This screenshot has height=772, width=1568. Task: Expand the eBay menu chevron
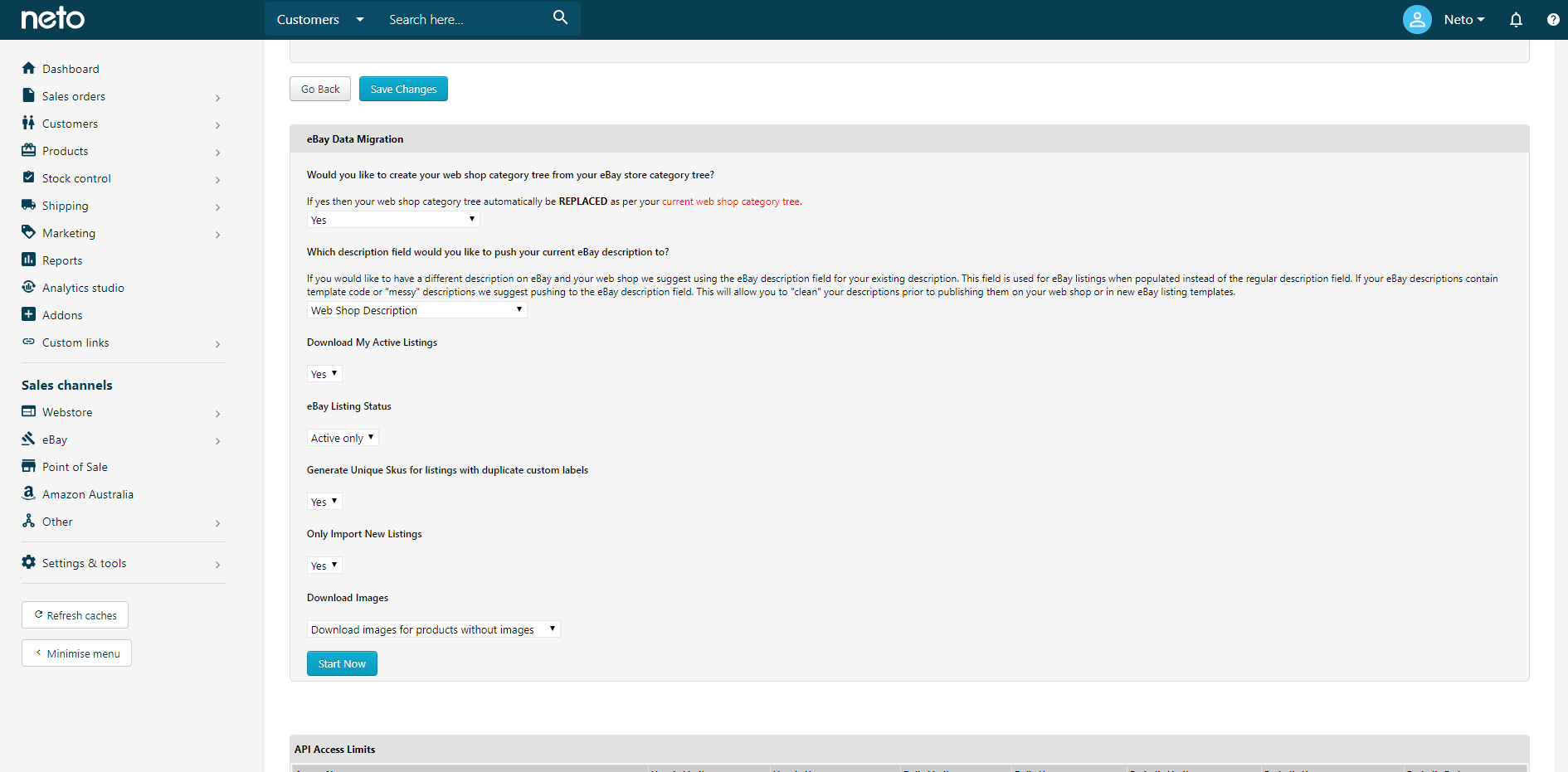point(217,441)
